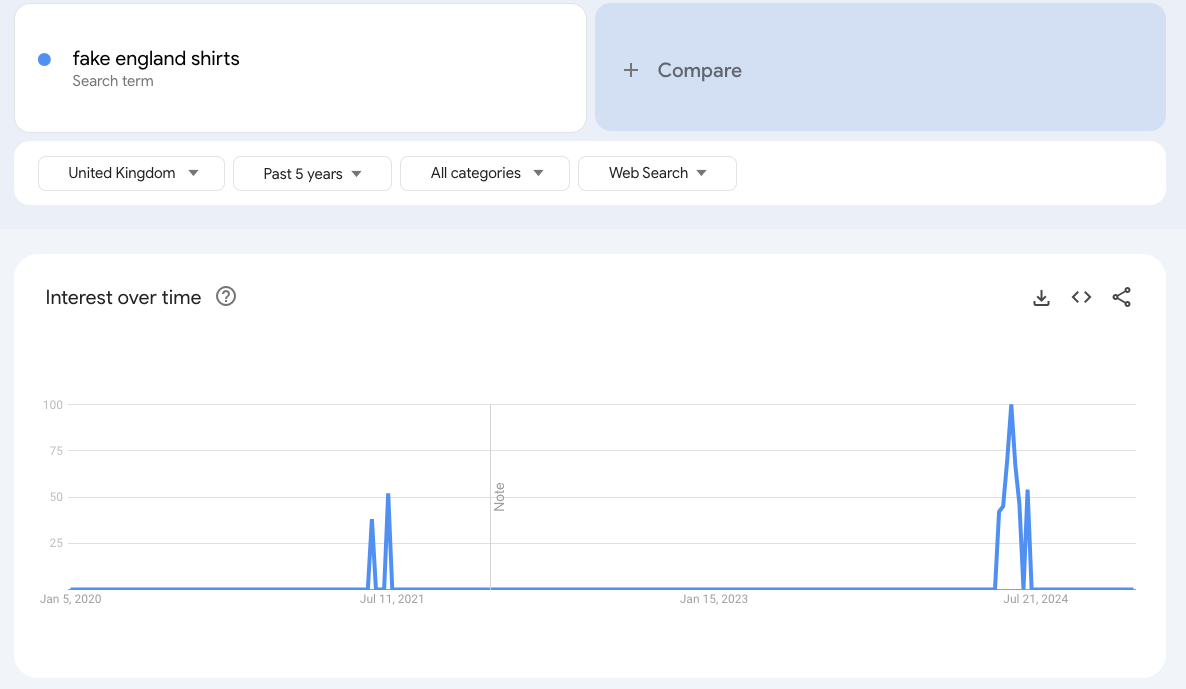Open the All categories dropdown
This screenshot has width=1186, height=689.
point(485,173)
